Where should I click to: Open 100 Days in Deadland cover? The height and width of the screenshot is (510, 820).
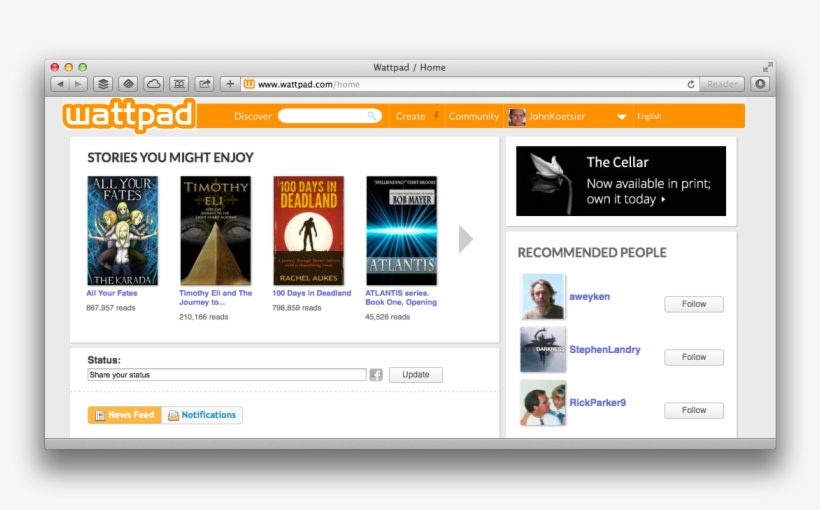[309, 231]
